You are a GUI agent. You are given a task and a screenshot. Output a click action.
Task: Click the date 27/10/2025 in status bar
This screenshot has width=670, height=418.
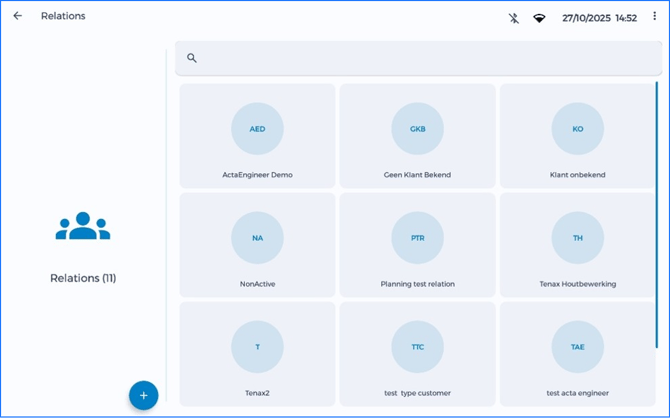[x=586, y=18]
